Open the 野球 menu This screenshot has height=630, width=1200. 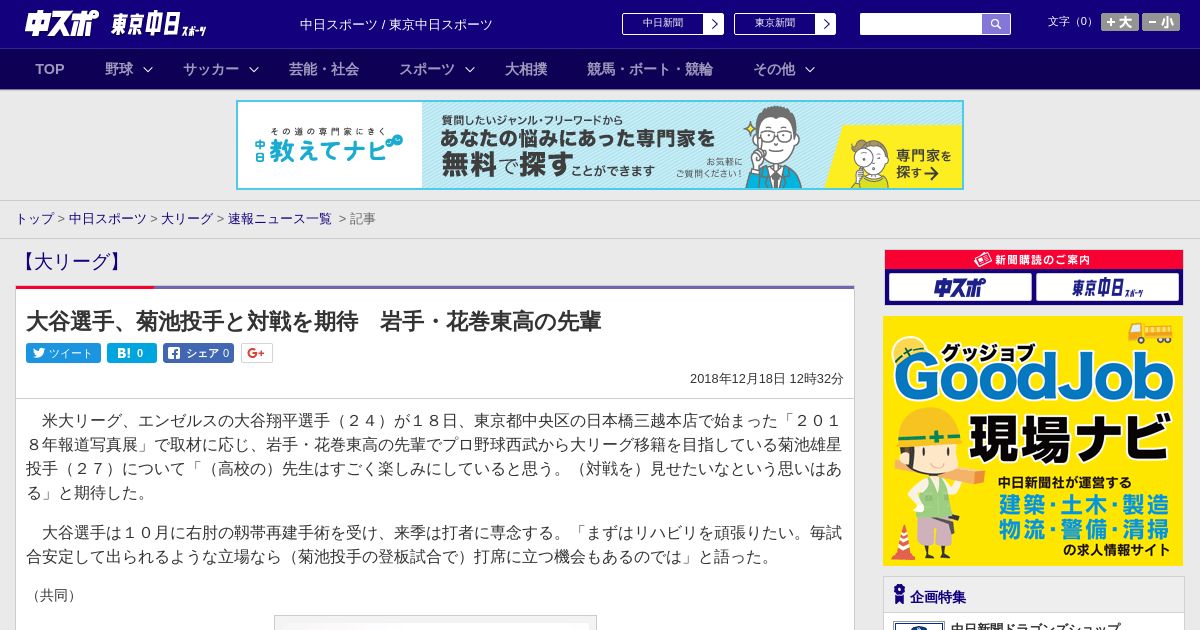click(x=119, y=69)
